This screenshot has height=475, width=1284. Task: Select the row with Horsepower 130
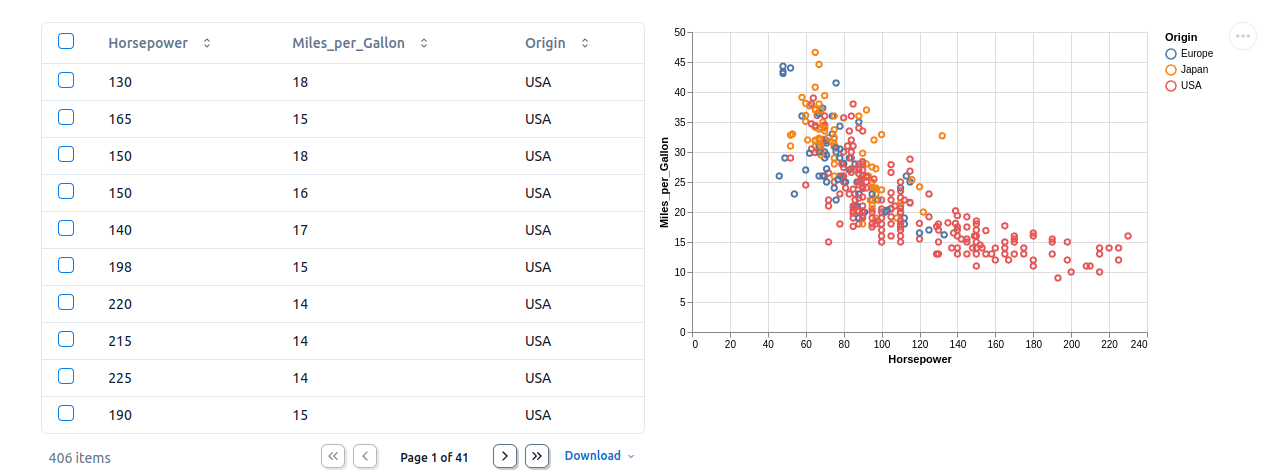[x=66, y=80]
